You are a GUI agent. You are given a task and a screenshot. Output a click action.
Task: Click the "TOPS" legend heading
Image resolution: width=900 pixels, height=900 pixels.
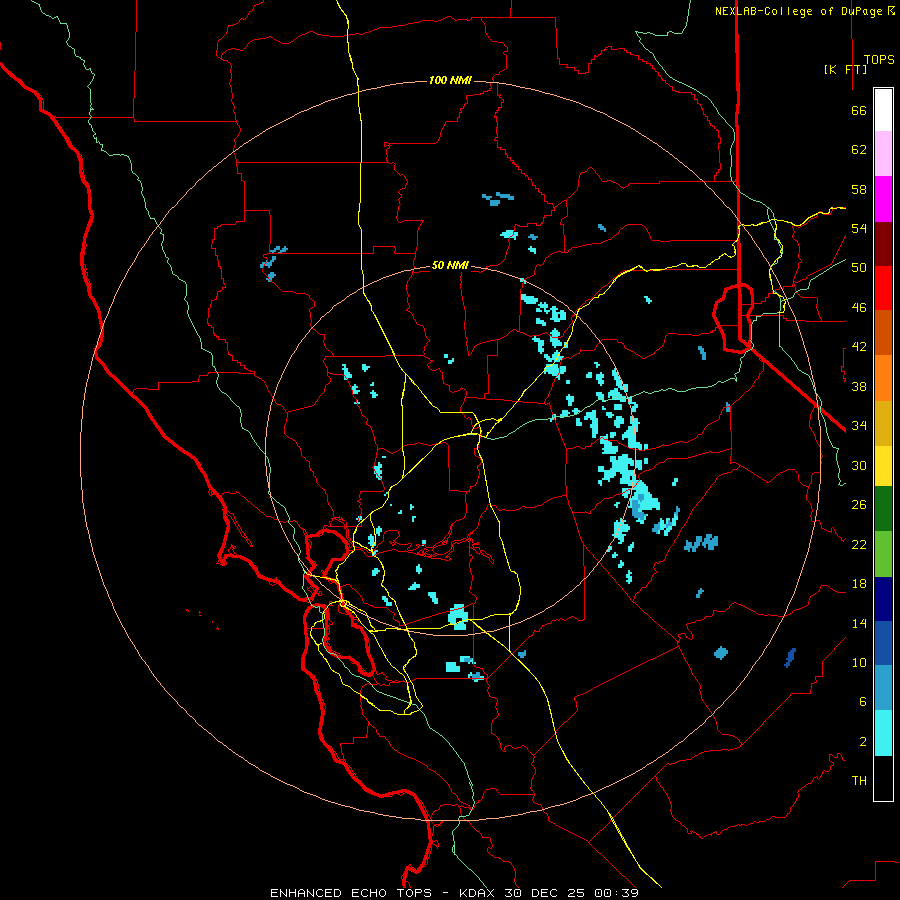[x=879, y=60]
